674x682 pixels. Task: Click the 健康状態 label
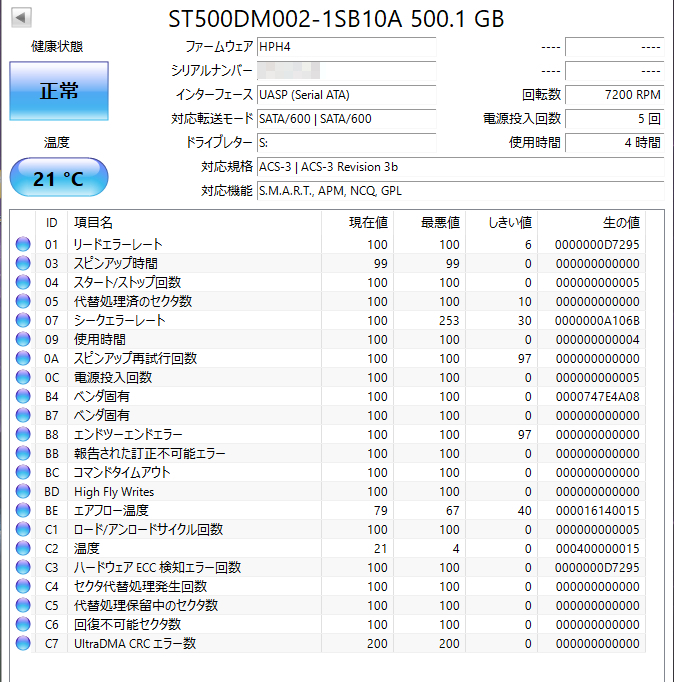(57, 46)
